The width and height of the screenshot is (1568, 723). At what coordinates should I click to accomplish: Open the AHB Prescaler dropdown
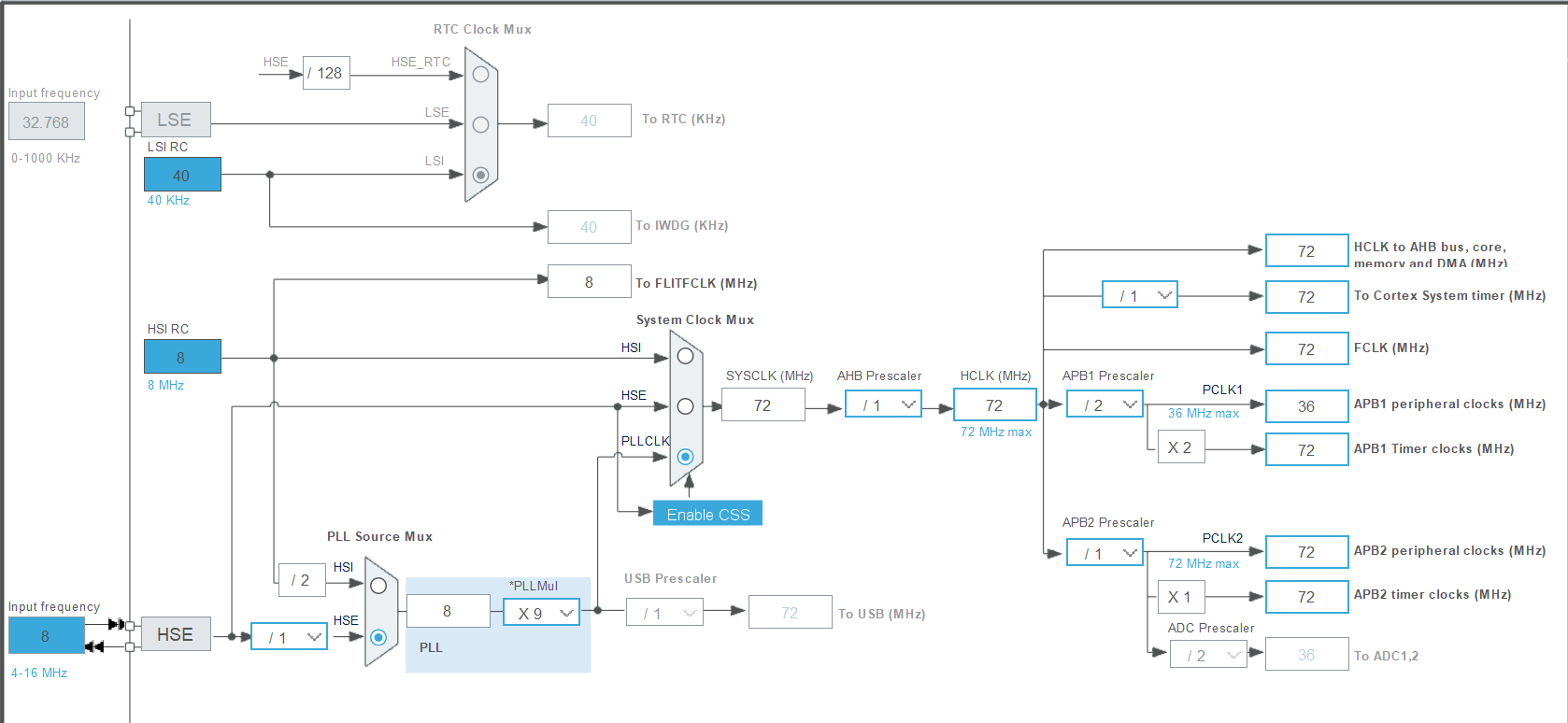coord(883,404)
